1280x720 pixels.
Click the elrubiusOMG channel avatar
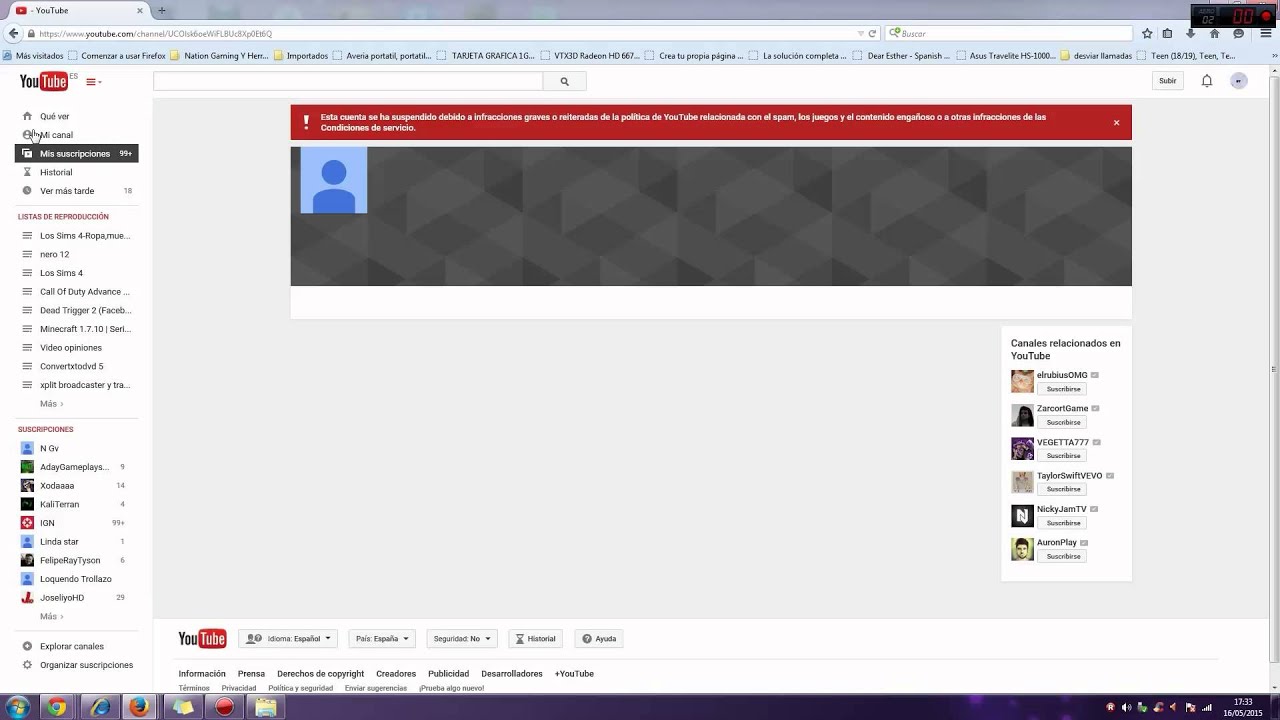point(1022,381)
